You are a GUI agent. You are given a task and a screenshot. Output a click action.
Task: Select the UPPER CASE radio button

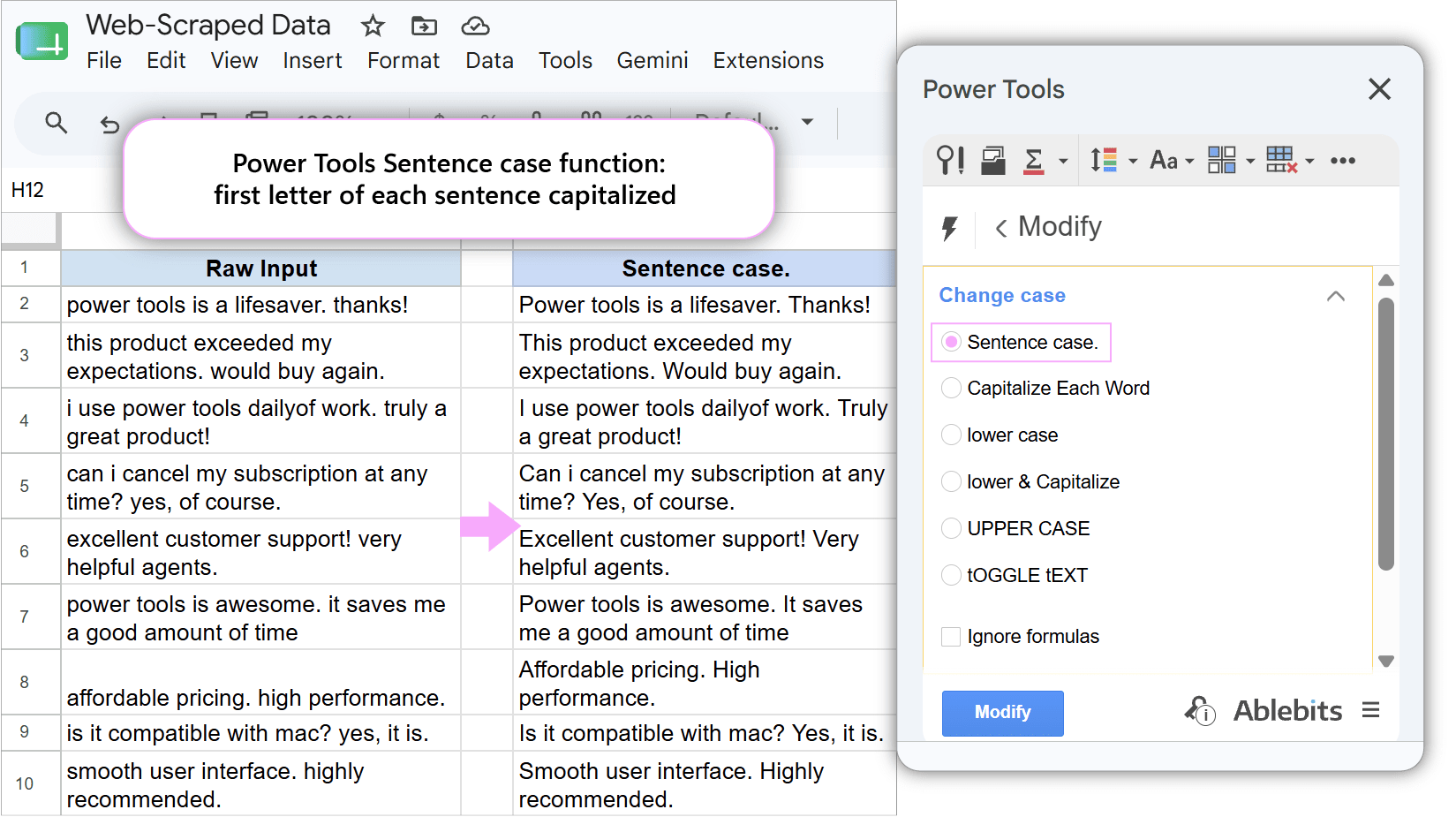[951, 528]
